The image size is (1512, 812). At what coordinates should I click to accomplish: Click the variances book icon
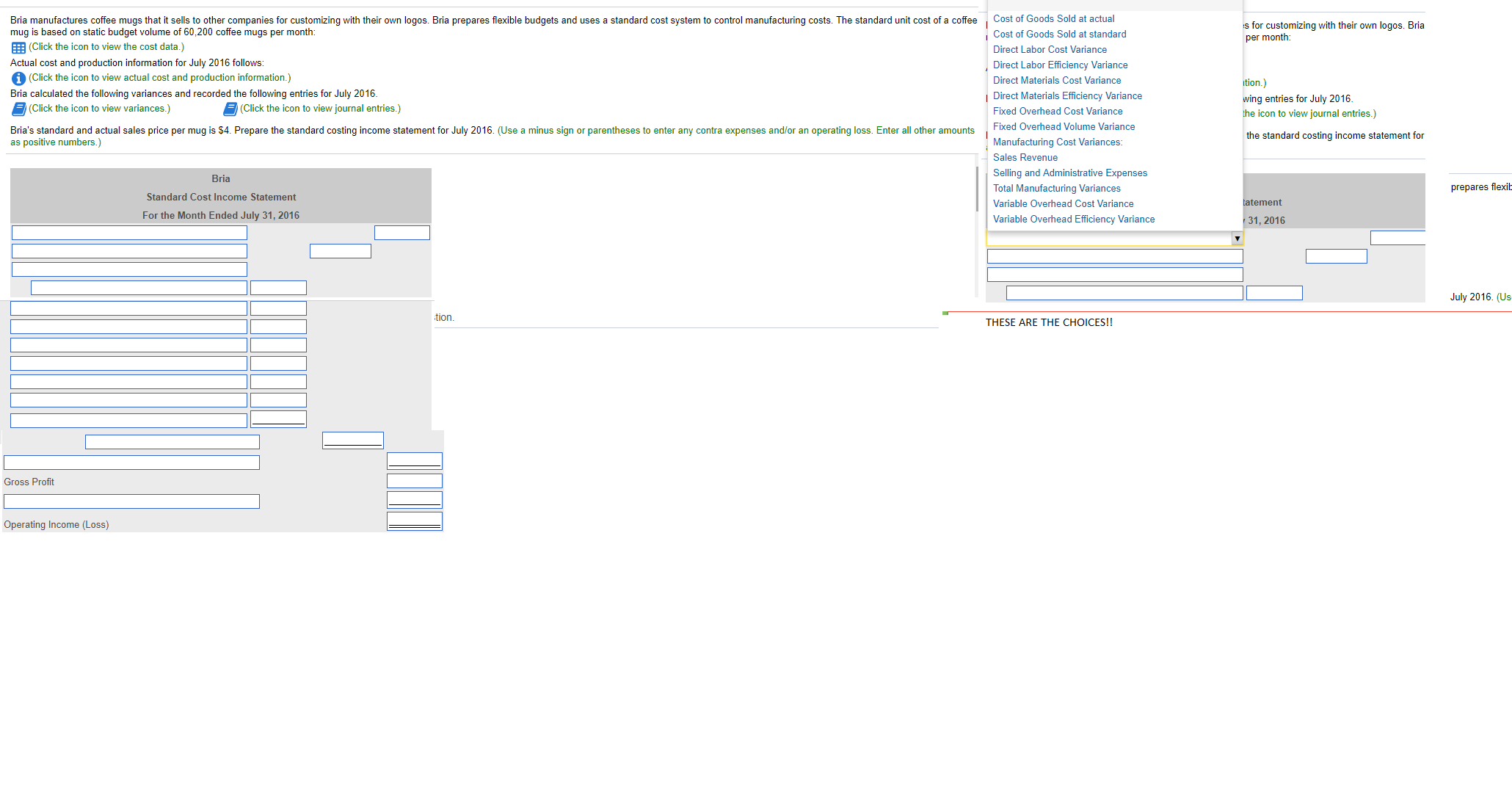point(18,109)
